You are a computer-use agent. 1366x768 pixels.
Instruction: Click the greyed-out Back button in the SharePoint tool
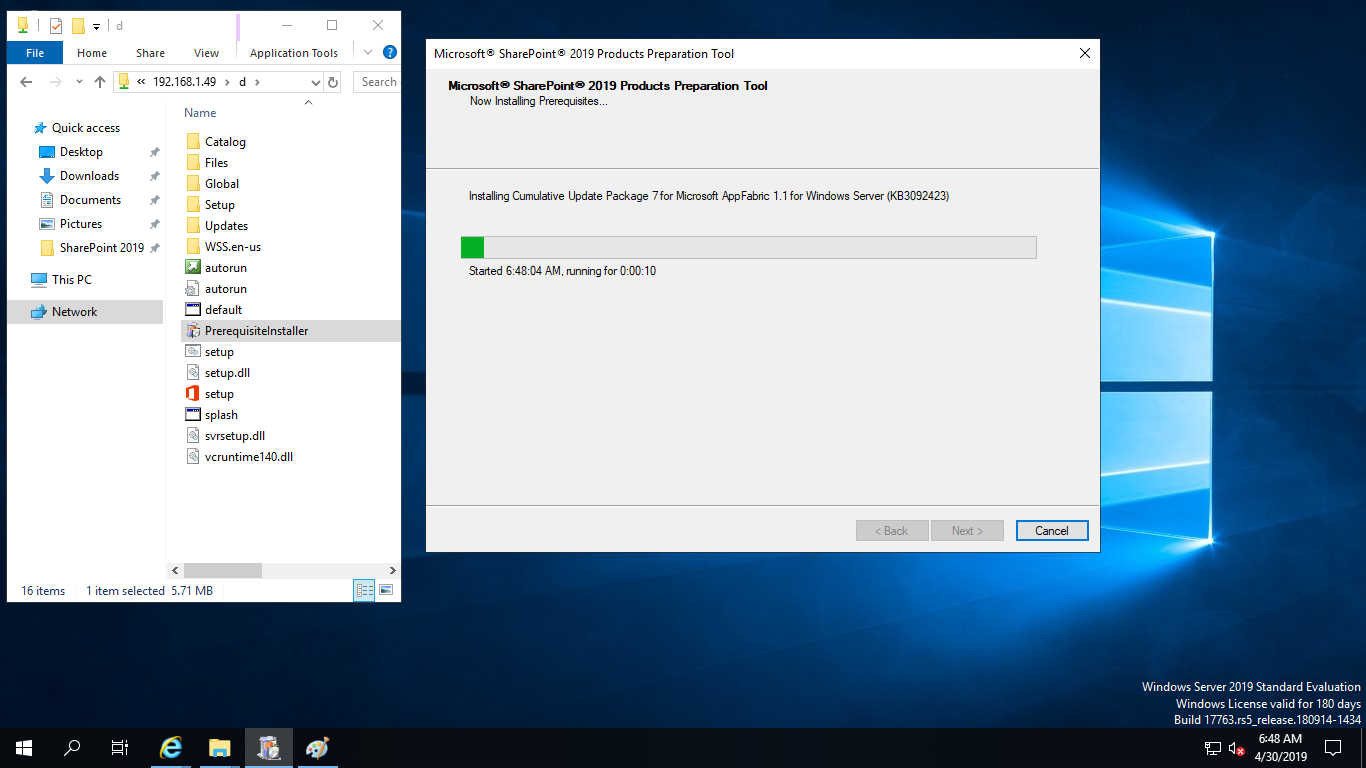click(x=892, y=531)
